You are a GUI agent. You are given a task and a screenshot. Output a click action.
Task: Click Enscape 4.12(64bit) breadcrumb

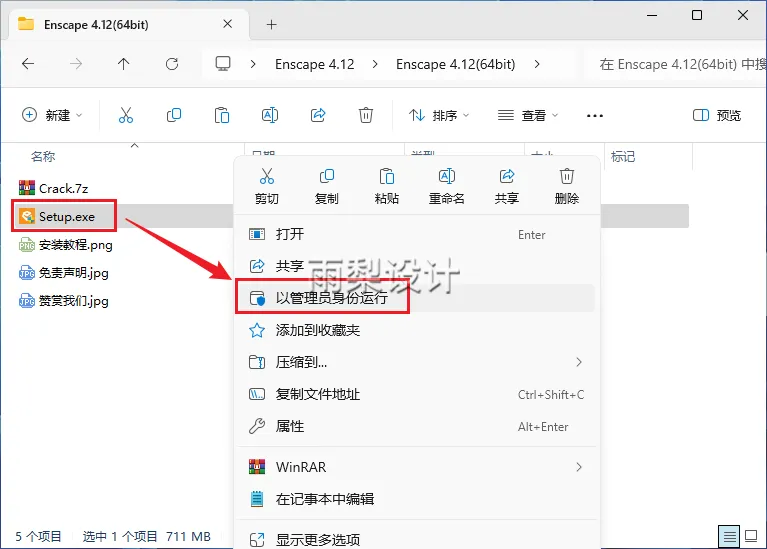coord(455,64)
